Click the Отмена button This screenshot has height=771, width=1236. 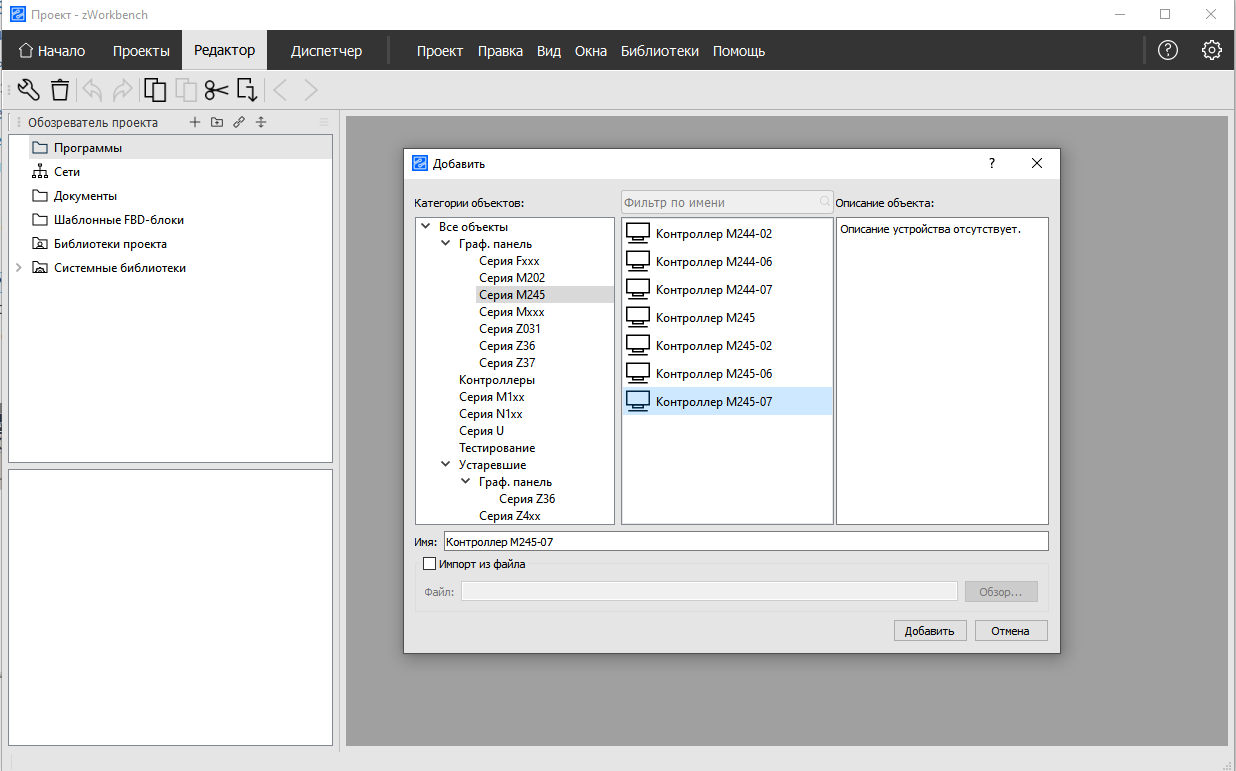(x=1010, y=630)
